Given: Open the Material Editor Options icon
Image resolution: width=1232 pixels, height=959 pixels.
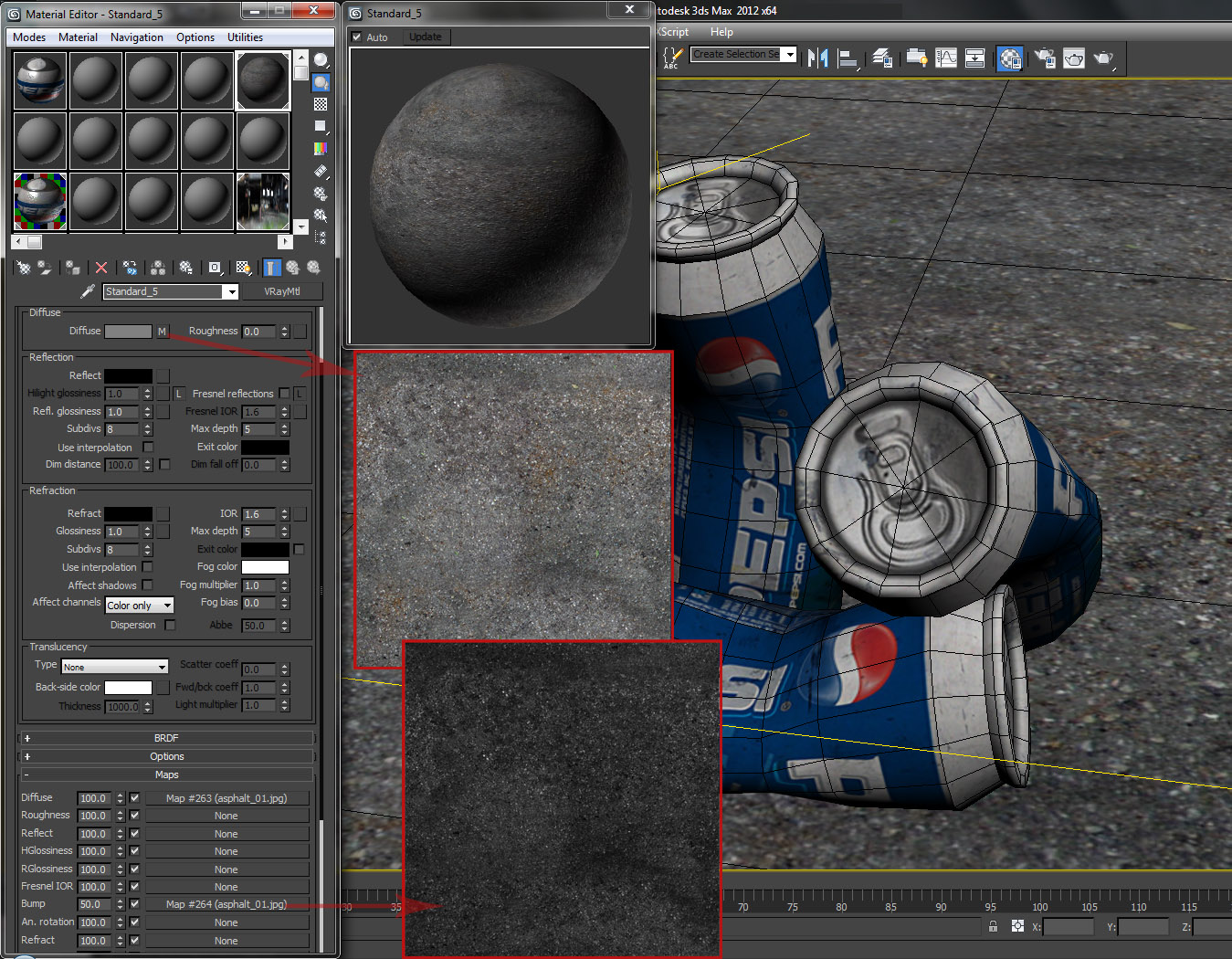Looking at the screenshot, I should (321, 194).
